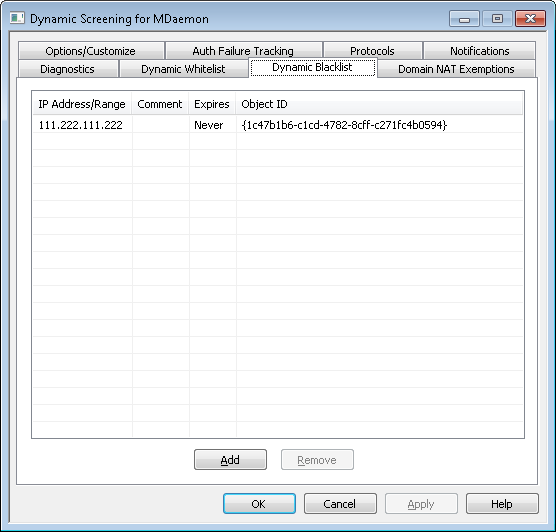This screenshot has height=532, width=556.
Task: Open the Protocols tab
Action: [372, 51]
